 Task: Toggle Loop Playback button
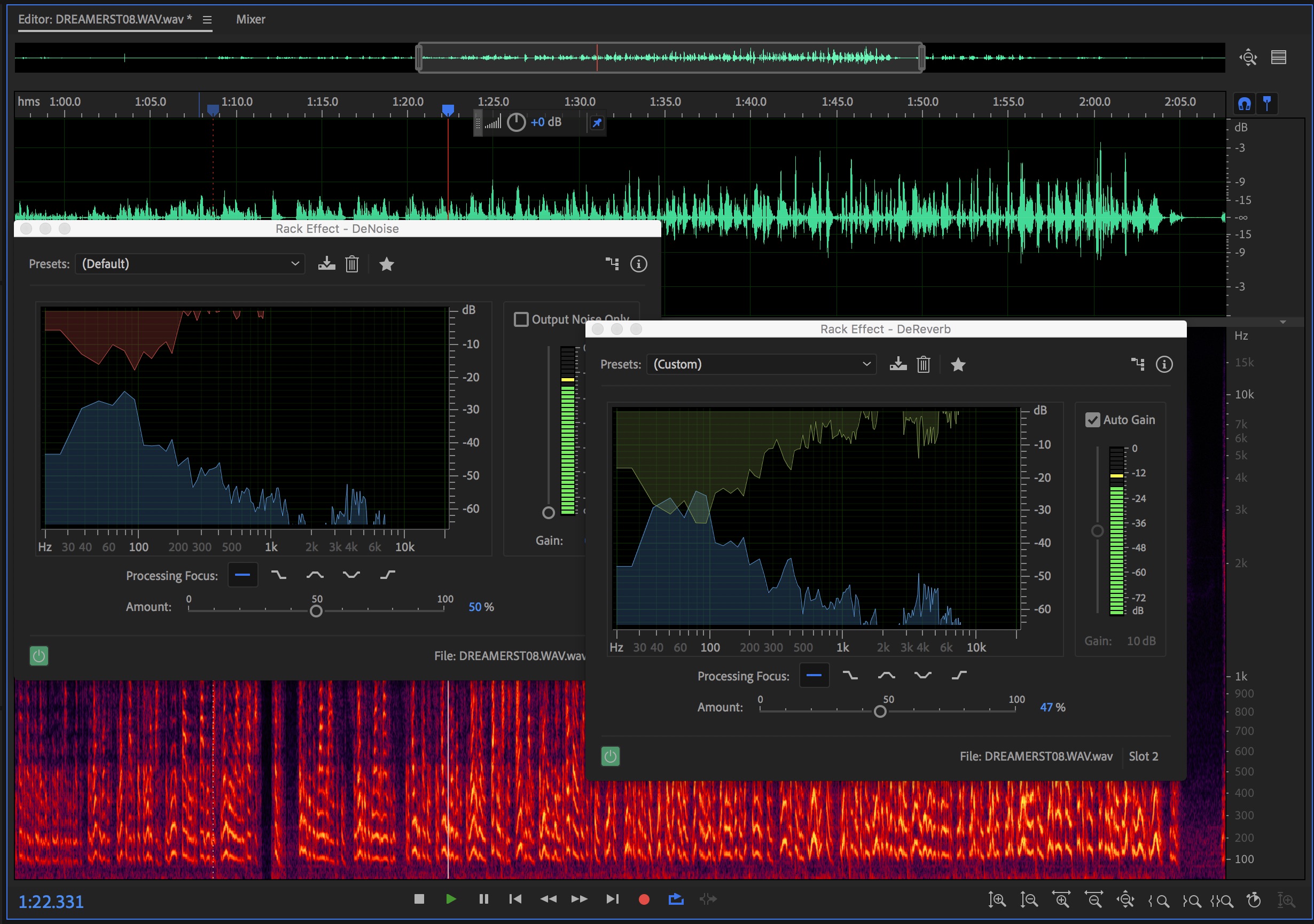tap(676, 899)
